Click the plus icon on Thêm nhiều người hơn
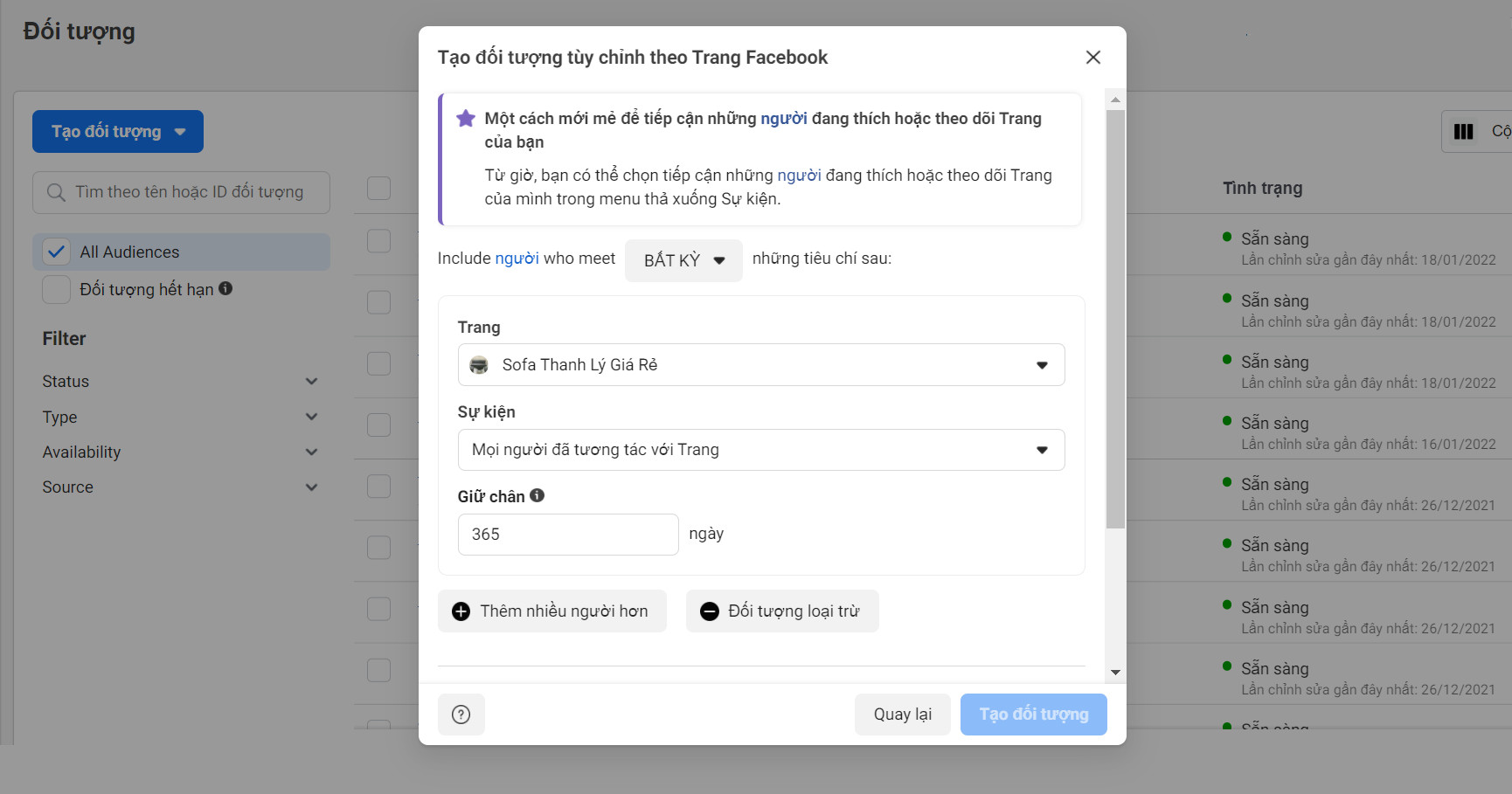 coord(461,611)
